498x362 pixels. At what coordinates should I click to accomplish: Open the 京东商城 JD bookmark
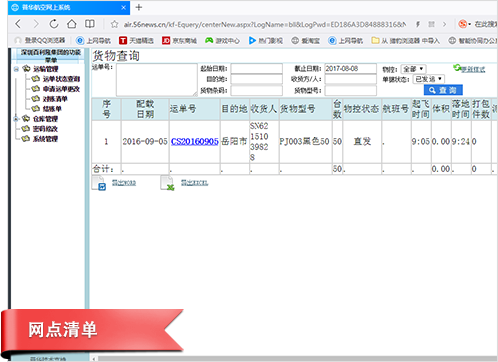tap(179, 41)
